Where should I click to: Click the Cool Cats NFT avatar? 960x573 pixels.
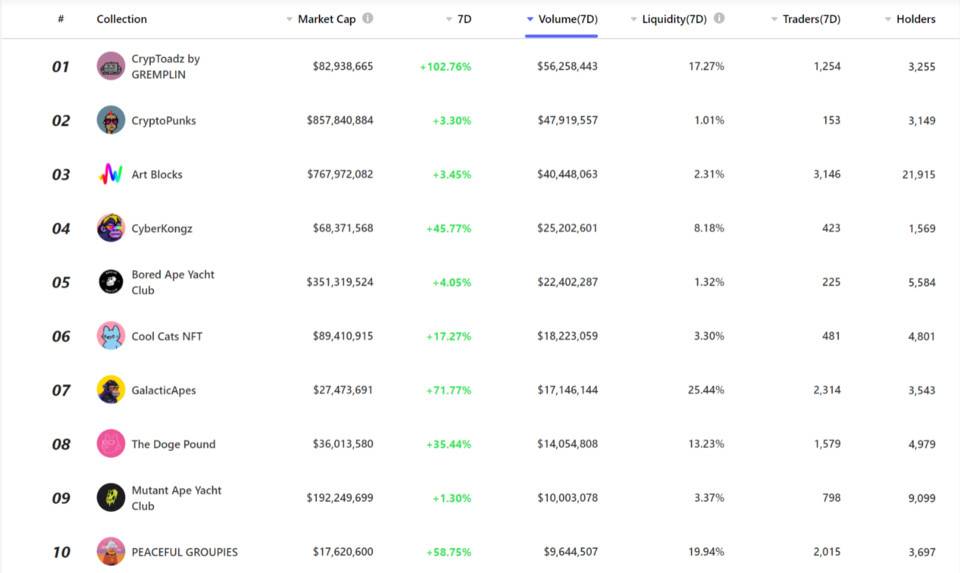pyautogui.click(x=111, y=335)
